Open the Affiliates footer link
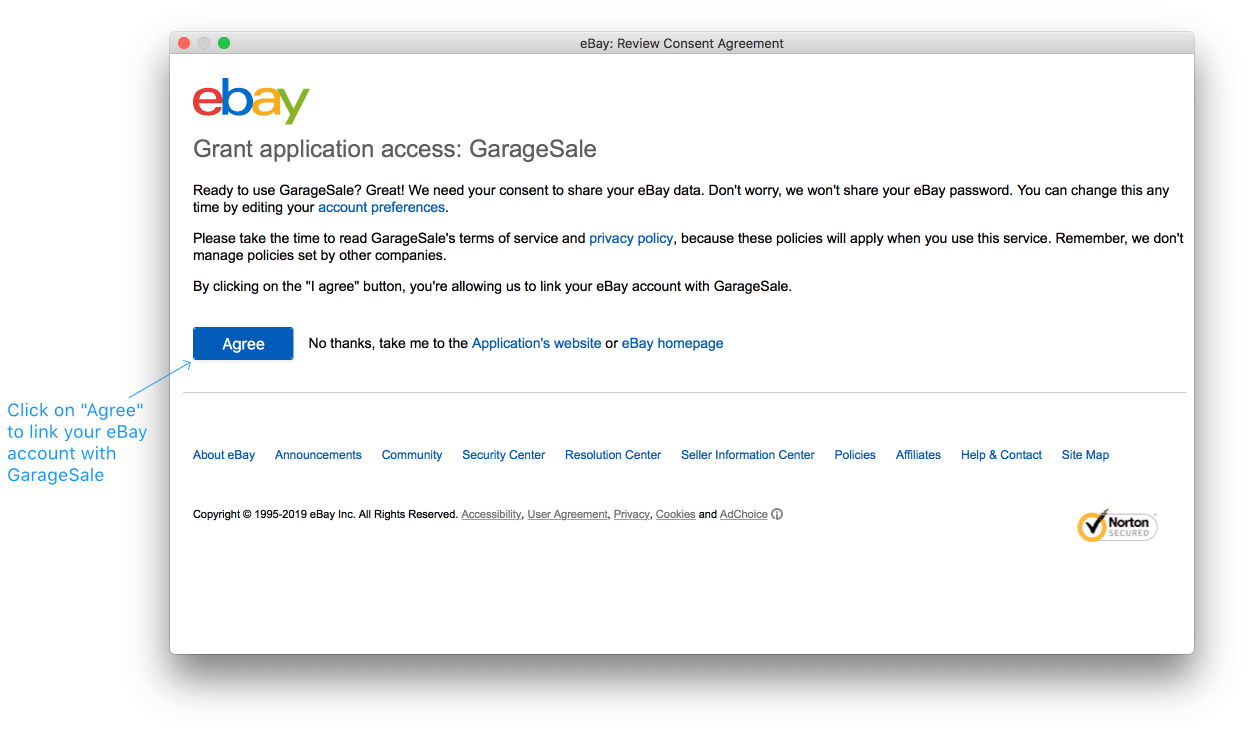This screenshot has height=734, width=1250. click(918, 455)
